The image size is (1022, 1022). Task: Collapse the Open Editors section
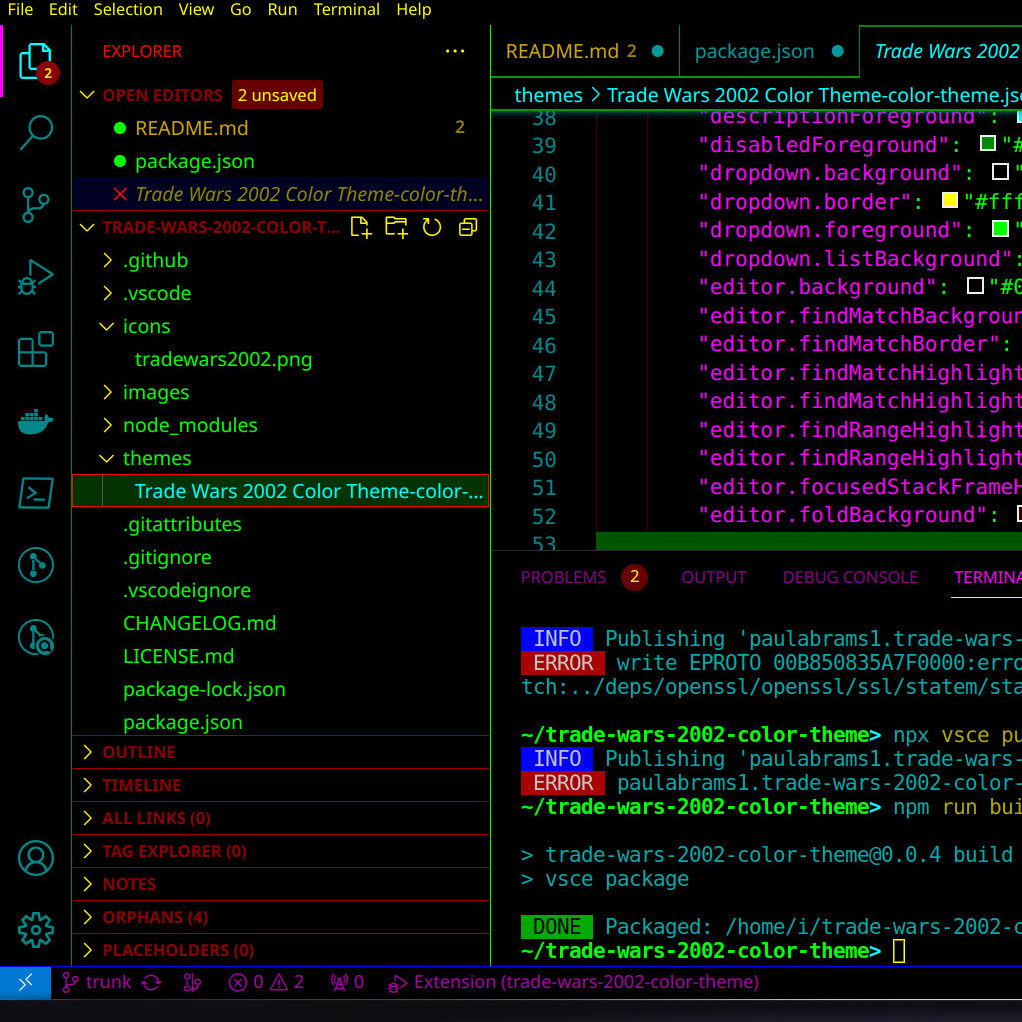87,95
